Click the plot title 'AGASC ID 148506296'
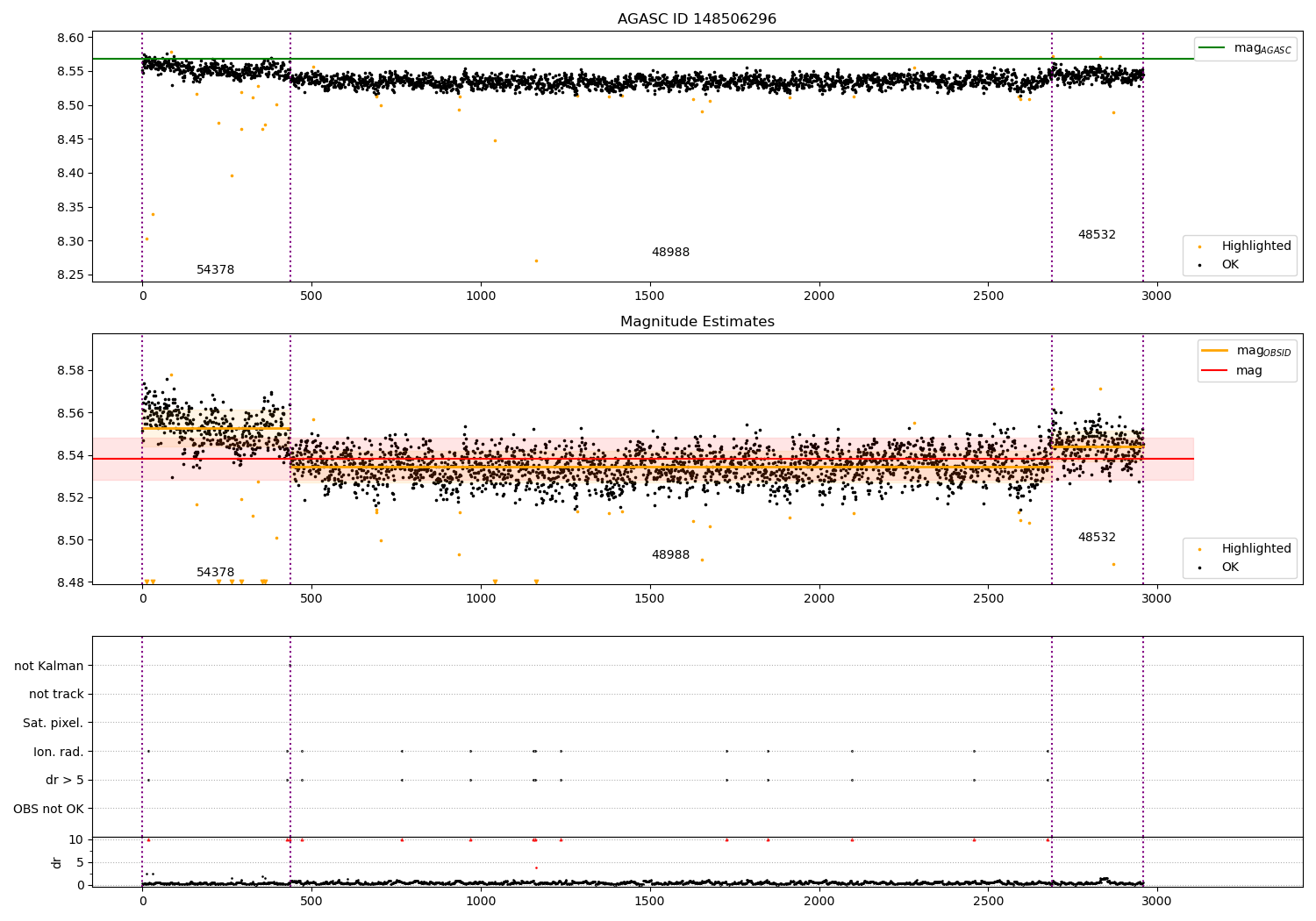This screenshot has width=1316, height=921. pos(697,19)
